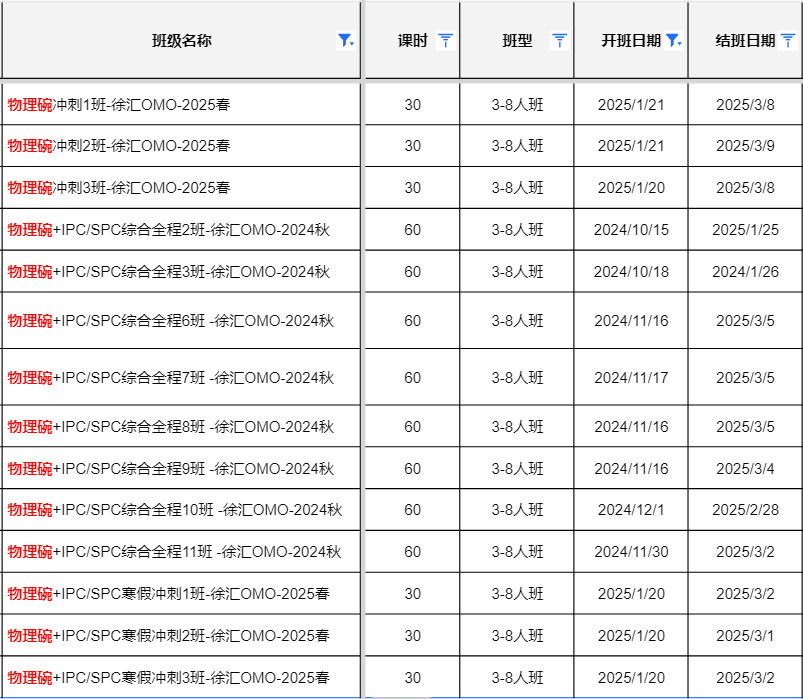
Task: Open the 班级名称 column filter
Action: pos(345,41)
